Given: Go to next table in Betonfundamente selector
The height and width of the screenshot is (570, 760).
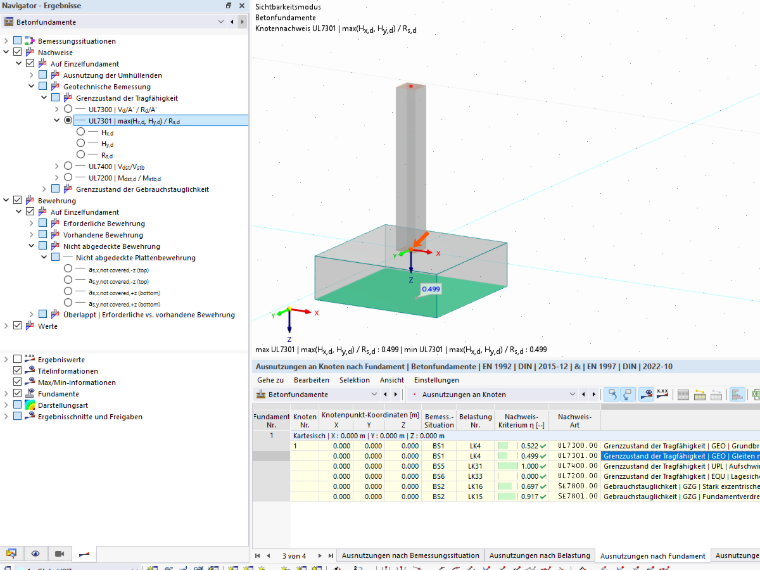Looking at the screenshot, I should [396, 395].
